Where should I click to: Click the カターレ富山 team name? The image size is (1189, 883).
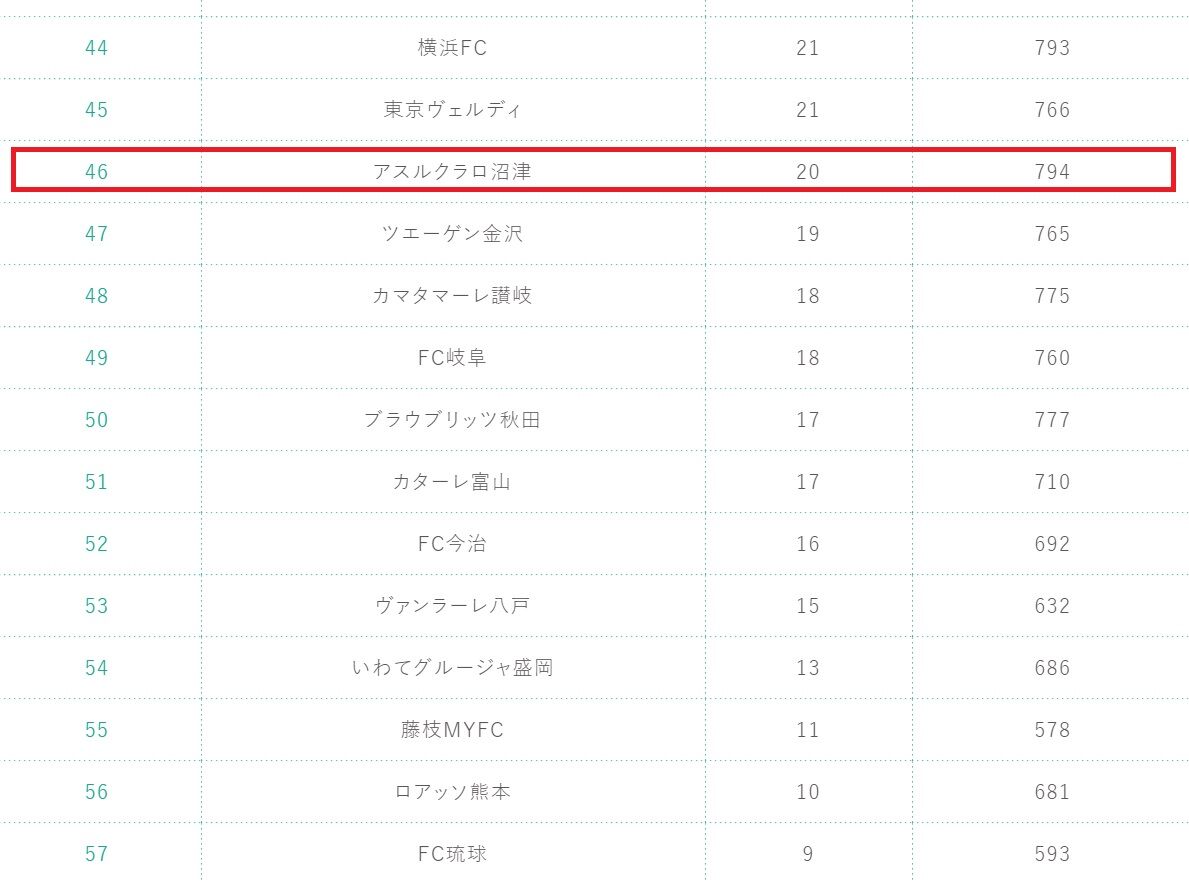click(x=452, y=482)
